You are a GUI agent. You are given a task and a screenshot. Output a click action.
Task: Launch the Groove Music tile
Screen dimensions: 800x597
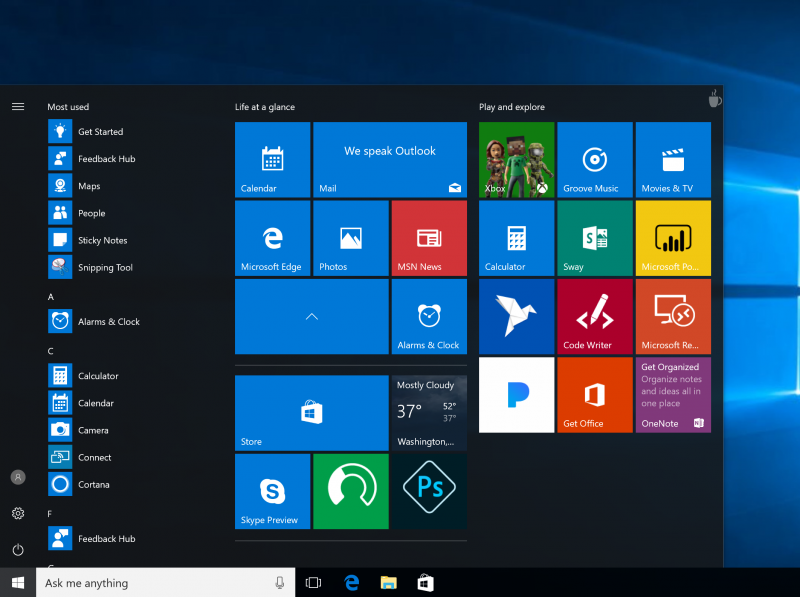pyautogui.click(x=595, y=160)
